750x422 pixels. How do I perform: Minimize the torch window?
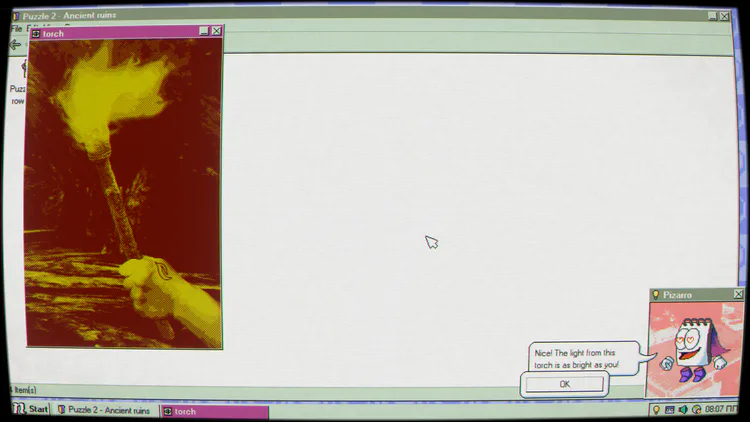tap(204, 31)
